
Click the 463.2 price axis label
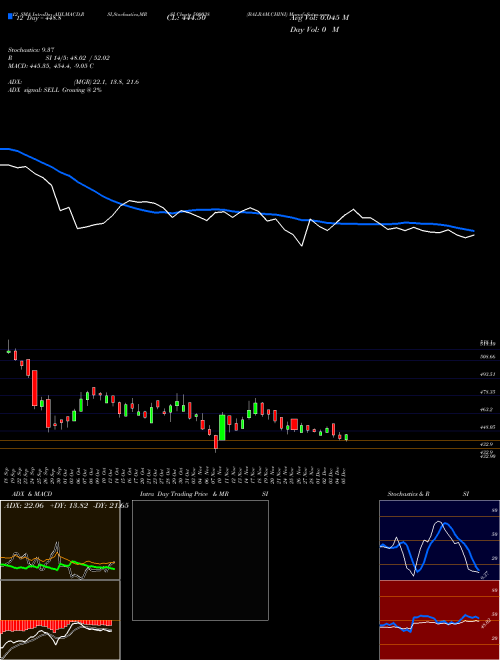[x=486, y=409]
